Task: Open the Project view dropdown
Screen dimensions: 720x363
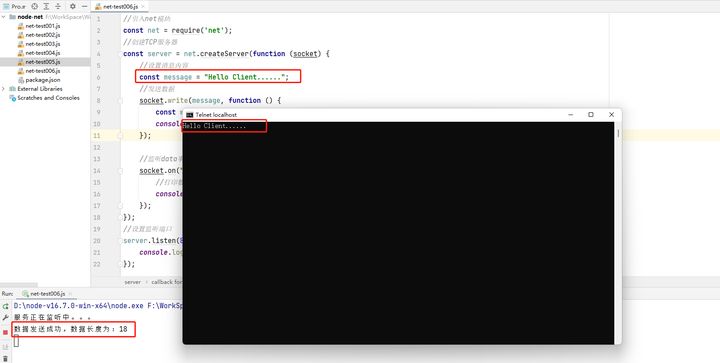Action: (x=15, y=6)
